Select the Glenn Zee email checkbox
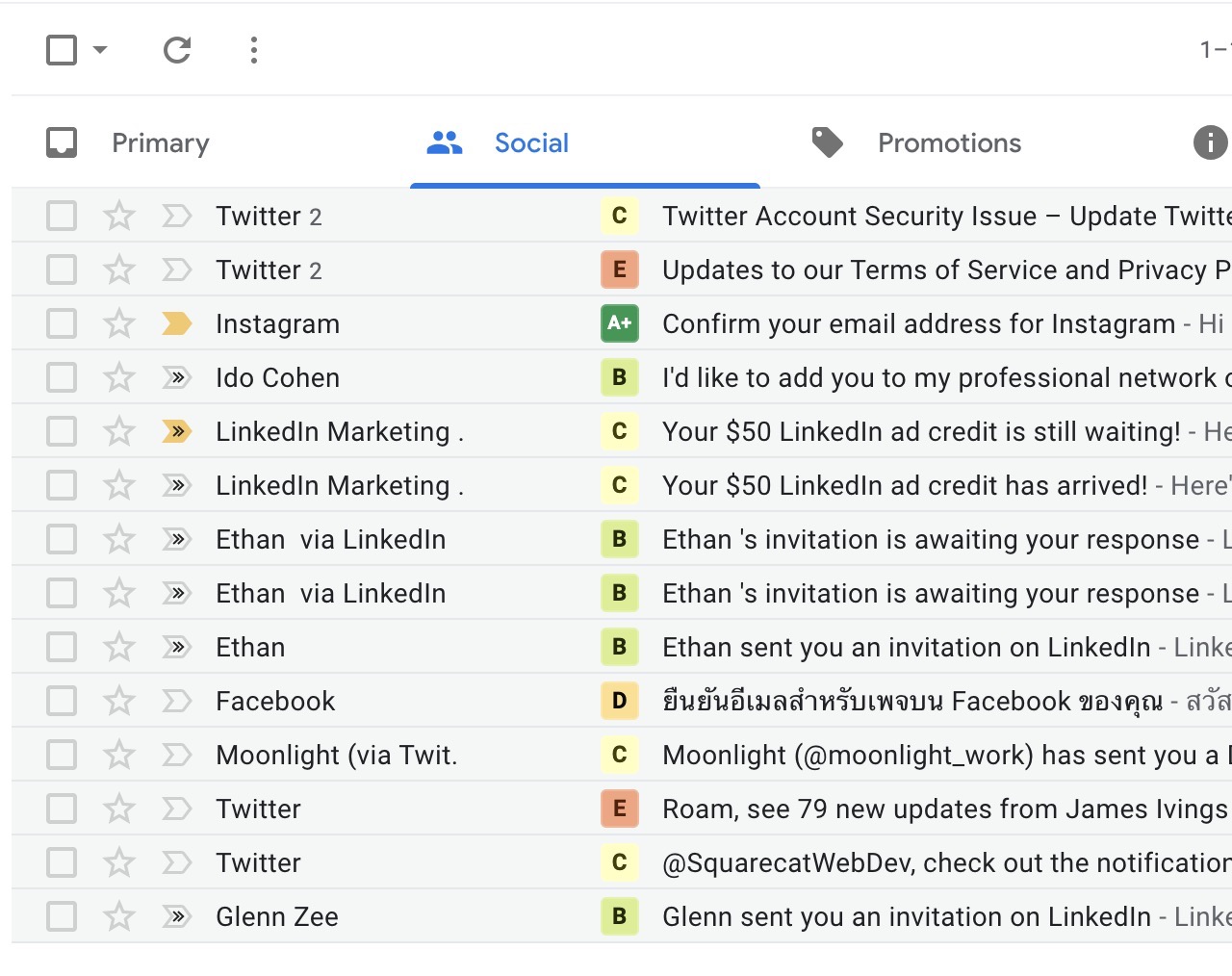The width and height of the screenshot is (1232, 976). (x=62, y=916)
